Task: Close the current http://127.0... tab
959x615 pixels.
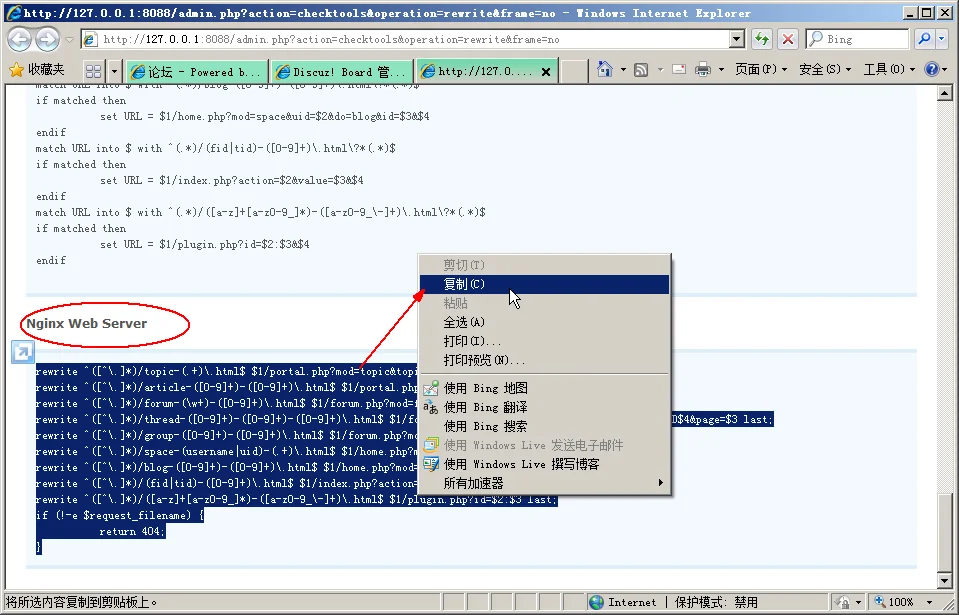Action: click(x=546, y=72)
